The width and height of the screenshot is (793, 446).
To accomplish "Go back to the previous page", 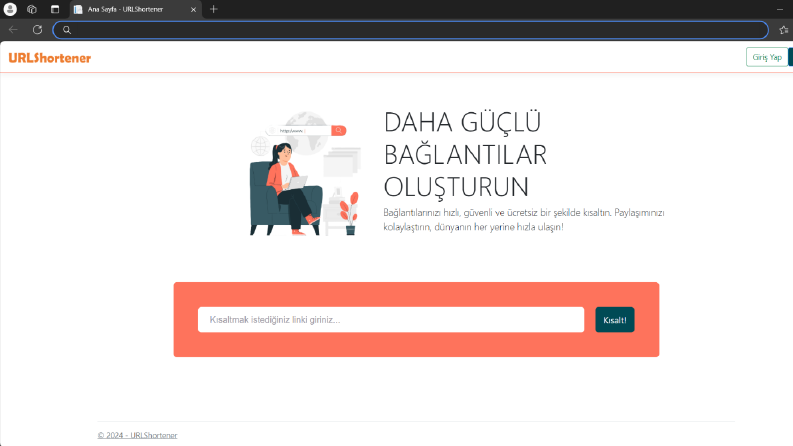I will [13, 30].
